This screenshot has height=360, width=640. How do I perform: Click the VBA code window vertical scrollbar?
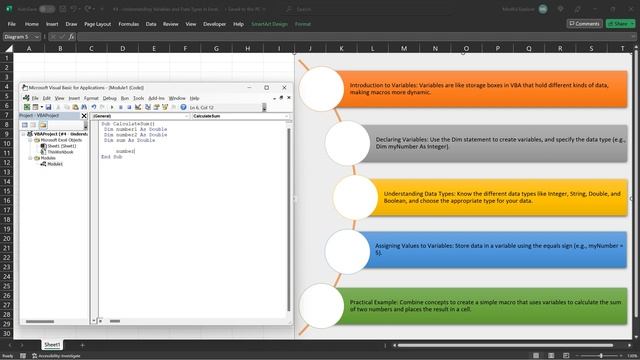289,220
